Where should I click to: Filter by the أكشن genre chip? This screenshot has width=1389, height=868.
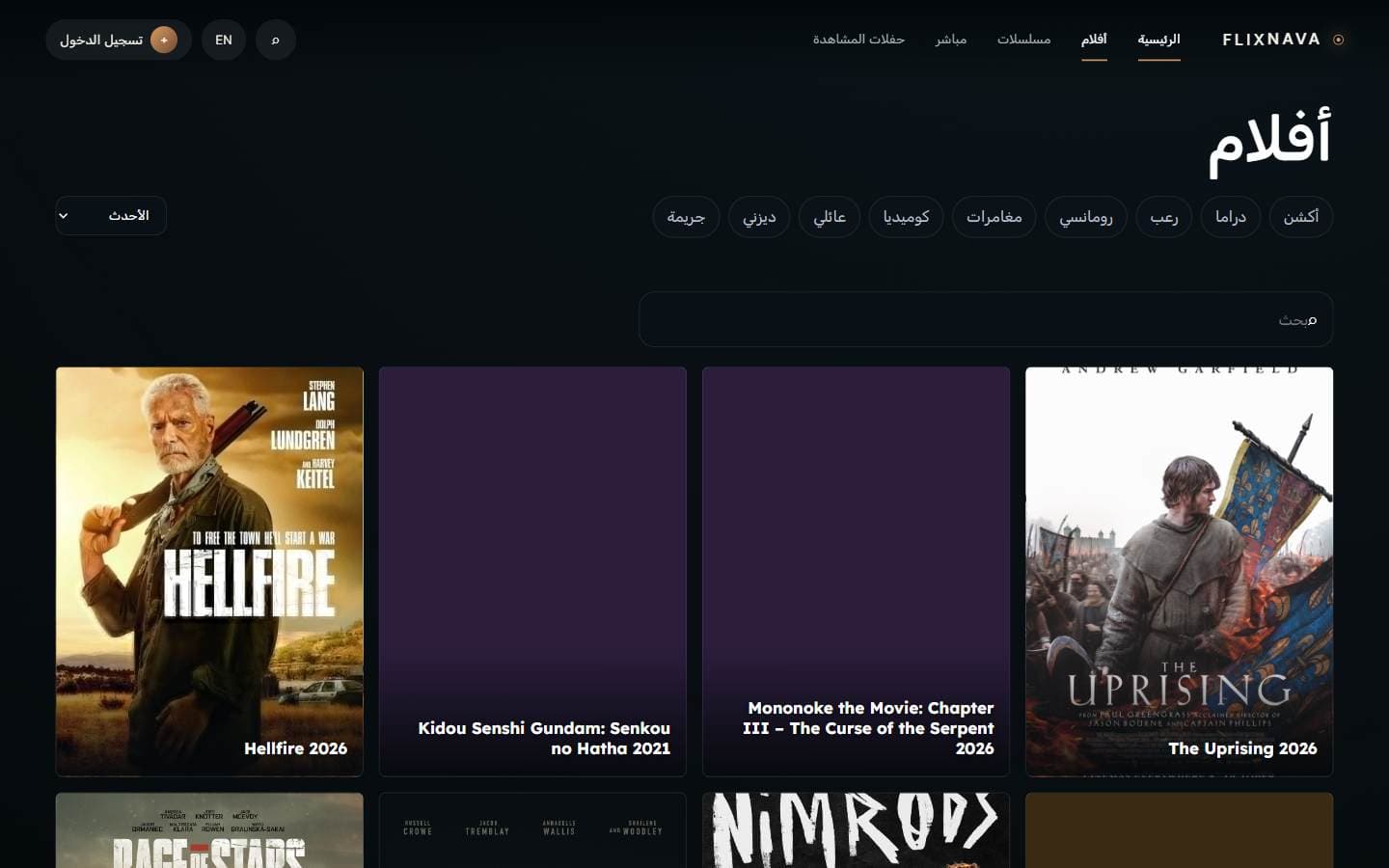[x=1300, y=217]
